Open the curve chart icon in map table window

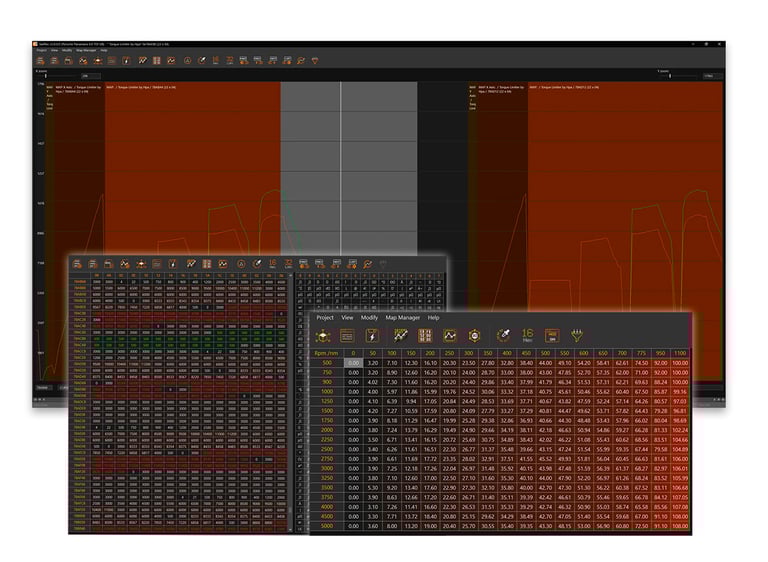coord(449,336)
